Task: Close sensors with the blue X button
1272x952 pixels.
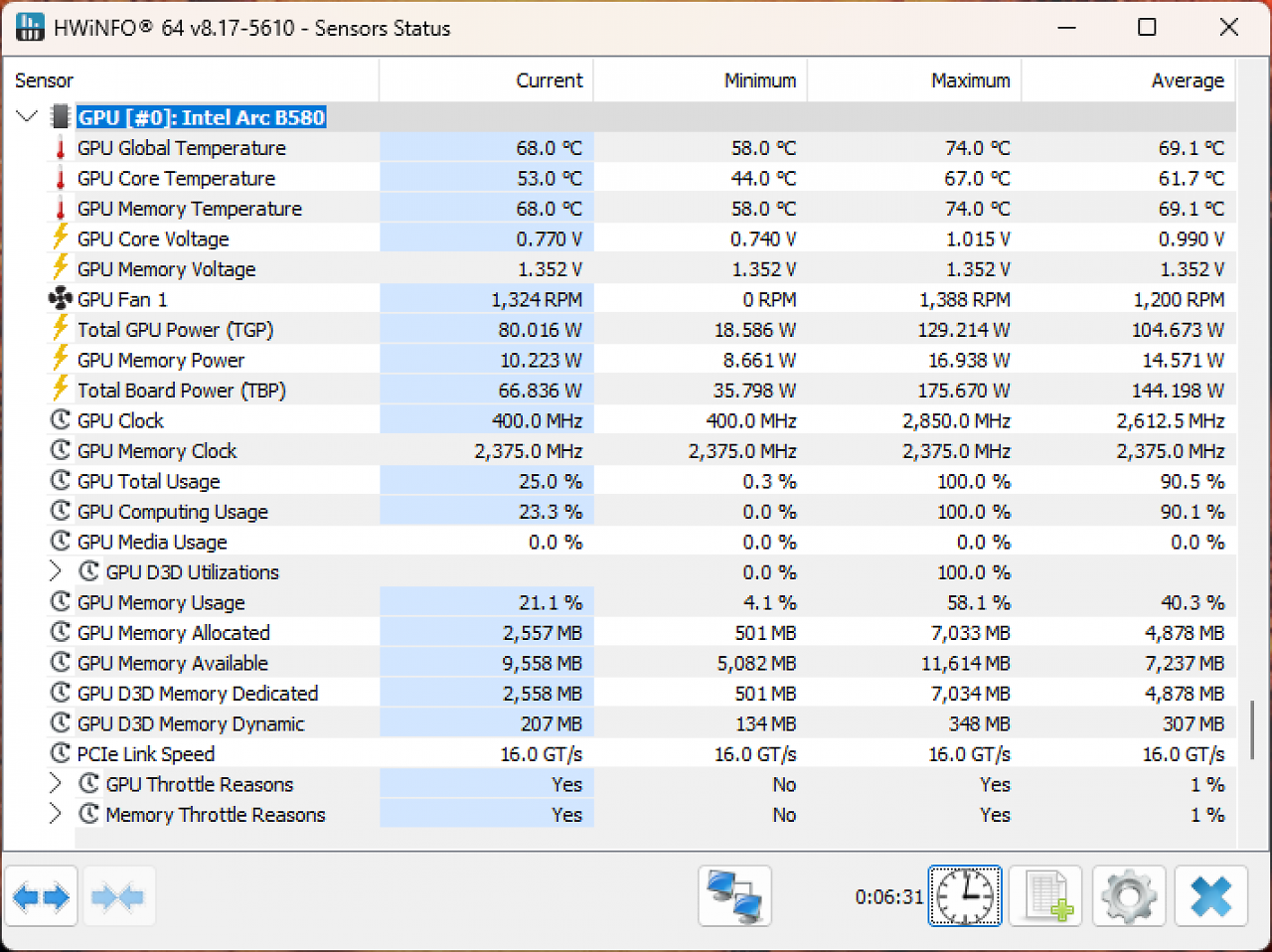Action: 1211,896
